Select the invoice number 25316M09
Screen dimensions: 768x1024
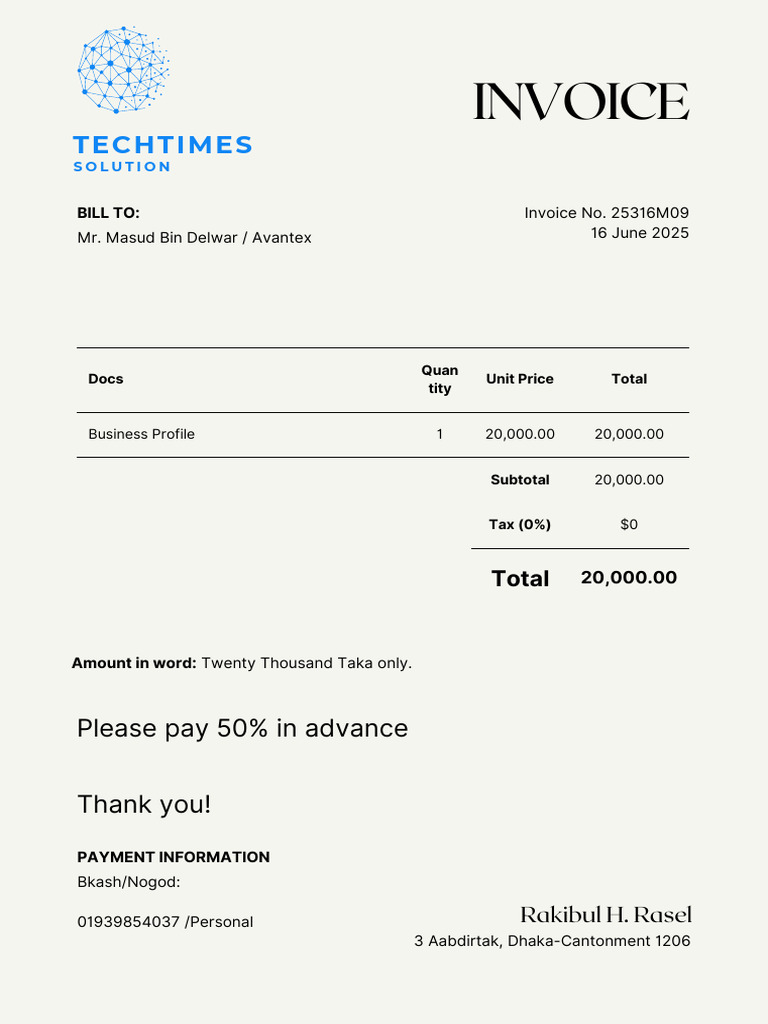click(x=649, y=213)
